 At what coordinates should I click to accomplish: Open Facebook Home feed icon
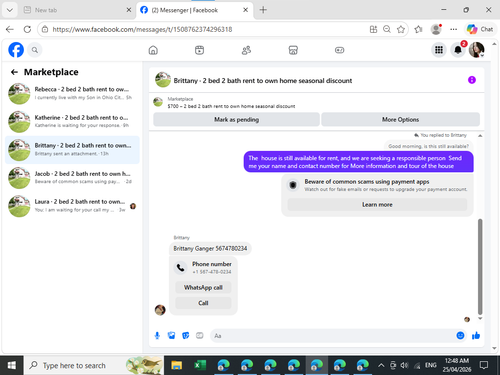(153, 50)
